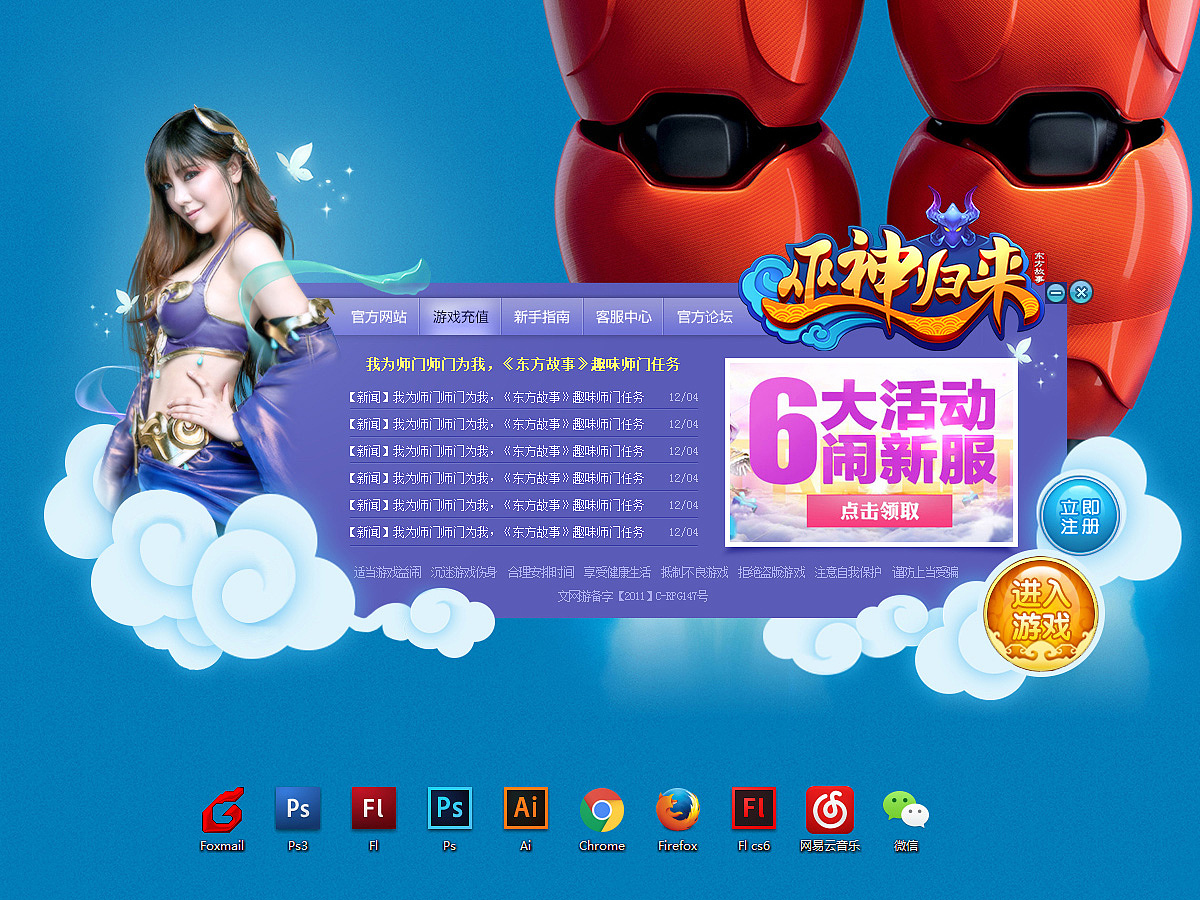This screenshot has height=900, width=1200.
Task: Click the round blue 立即注册 button
Action: tap(1080, 516)
